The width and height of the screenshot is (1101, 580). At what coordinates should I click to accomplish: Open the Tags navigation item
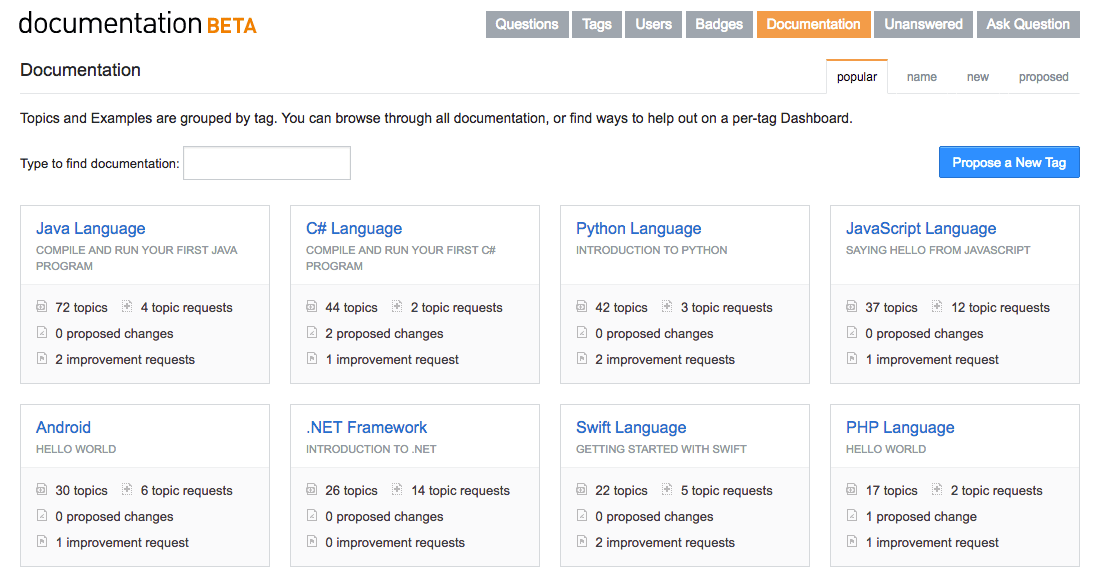coord(597,25)
